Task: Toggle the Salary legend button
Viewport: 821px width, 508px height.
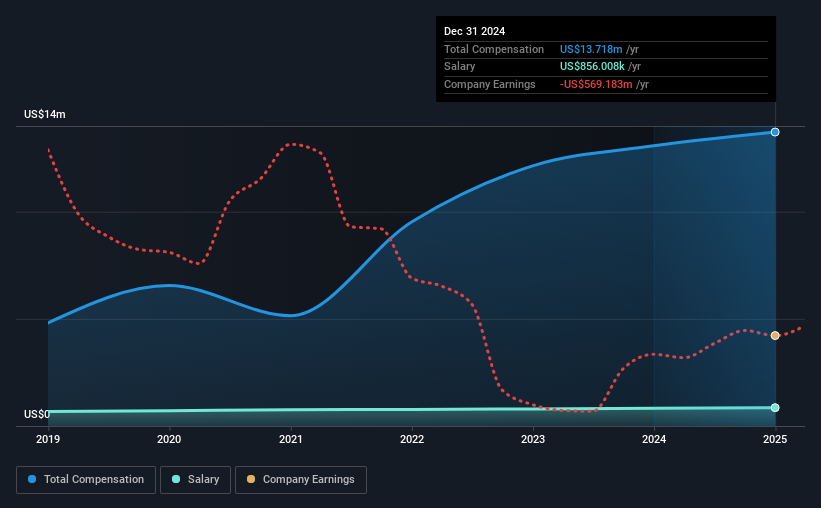Action: [195, 480]
